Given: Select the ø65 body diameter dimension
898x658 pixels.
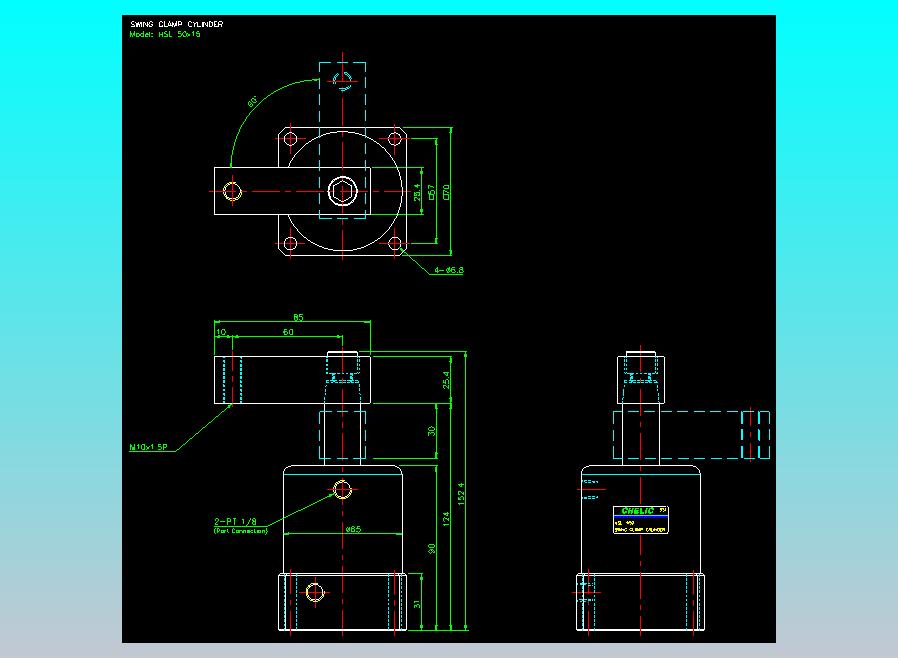Looking at the screenshot, I should pos(353,529).
